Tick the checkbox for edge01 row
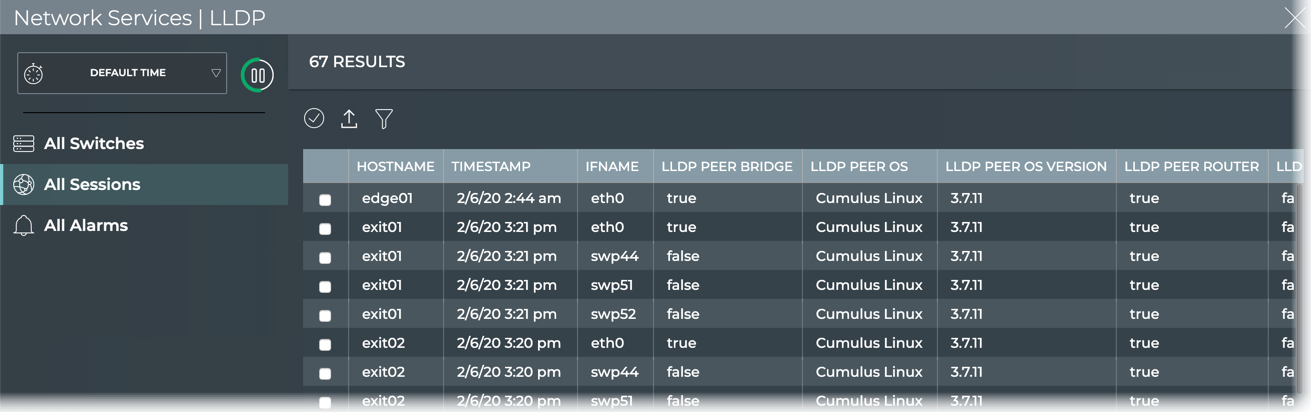The width and height of the screenshot is (1311, 412). 325,200
